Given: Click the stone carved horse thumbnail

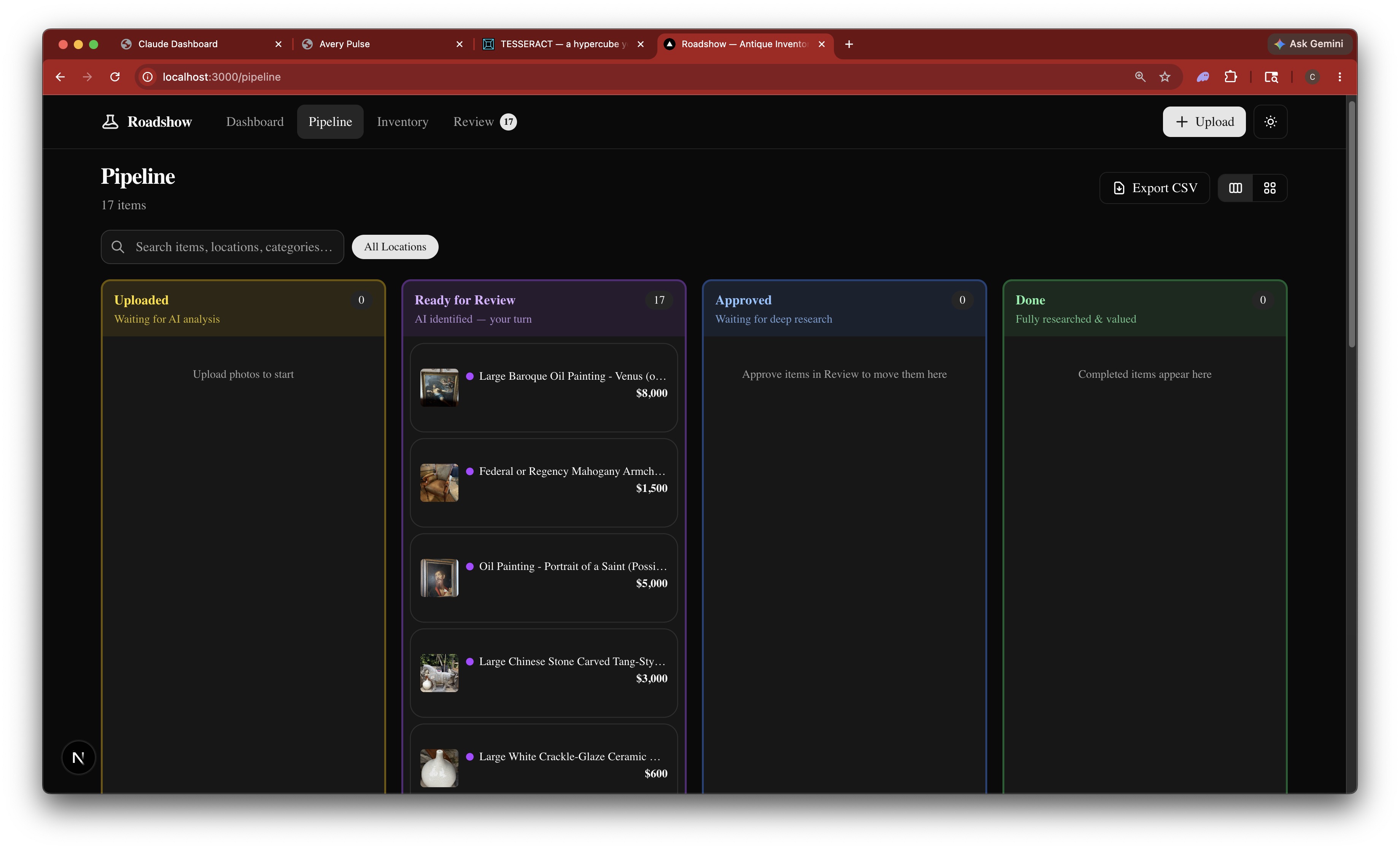Looking at the screenshot, I should coord(439,673).
